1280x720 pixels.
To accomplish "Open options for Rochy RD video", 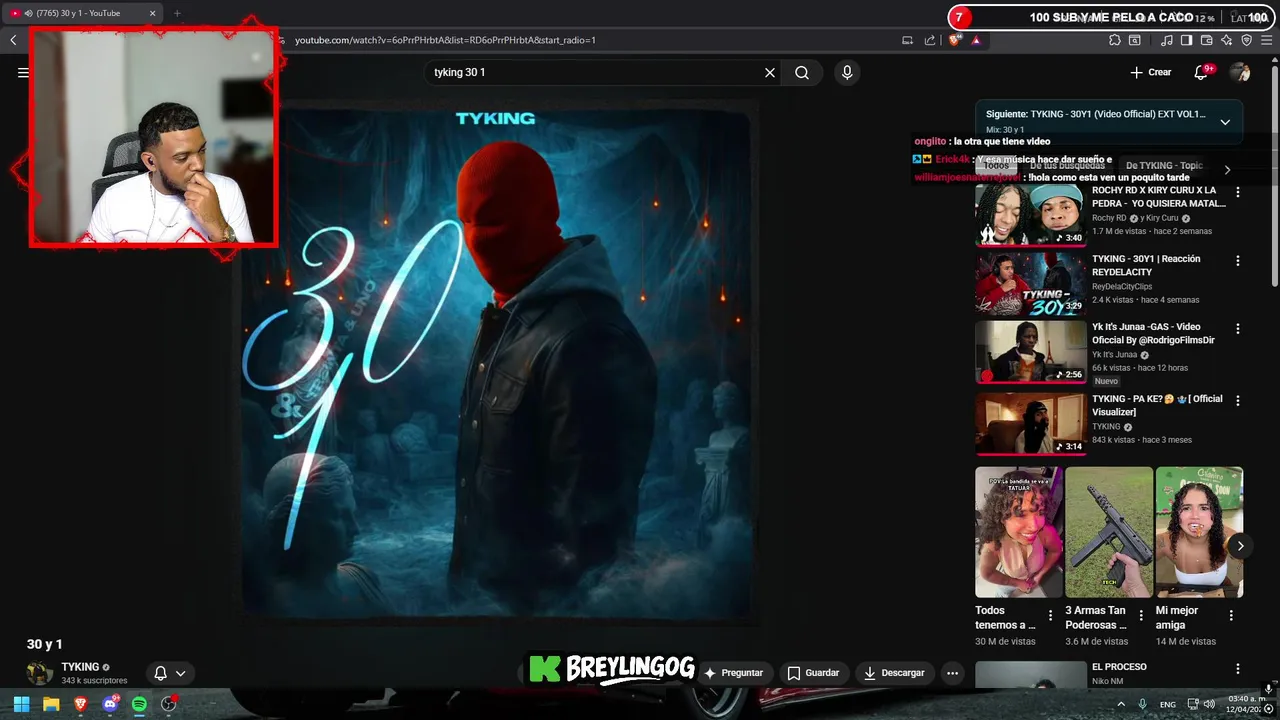I will tap(1237, 192).
